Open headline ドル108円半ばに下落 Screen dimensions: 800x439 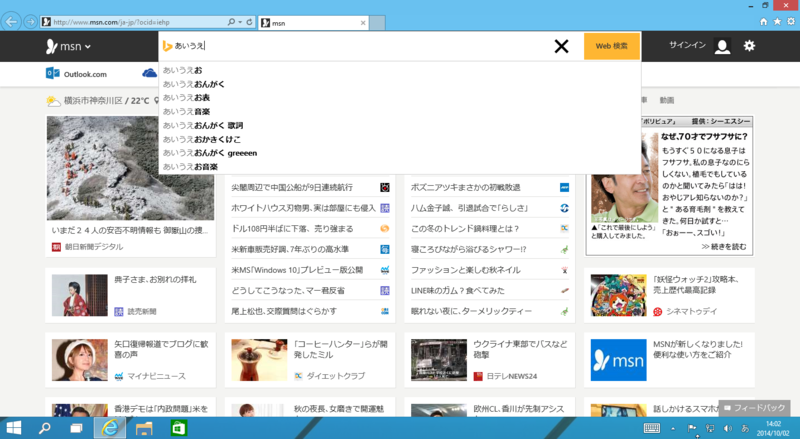pos(292,229)
